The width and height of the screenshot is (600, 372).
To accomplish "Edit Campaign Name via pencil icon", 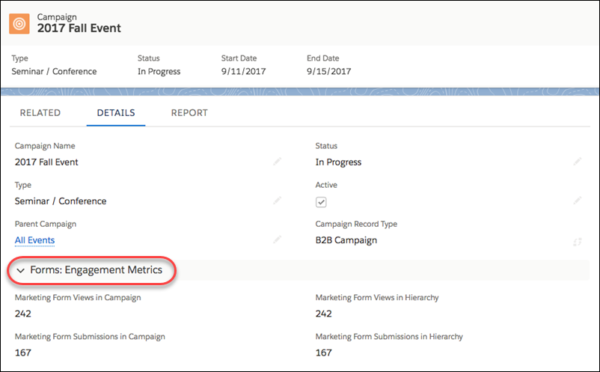I will pos(277,162).
